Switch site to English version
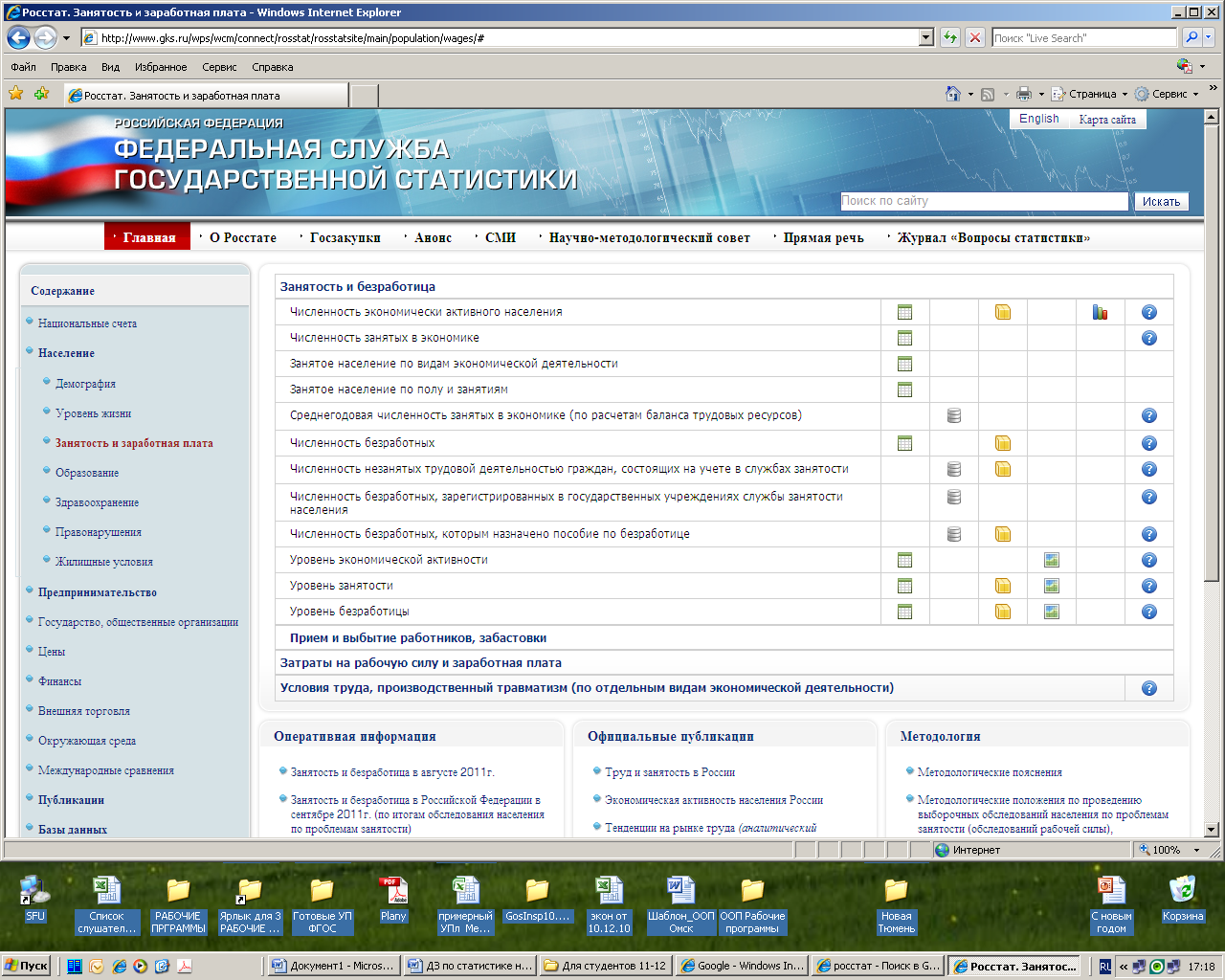This screenshot has width=1225, height=980. coord(1039,119)
